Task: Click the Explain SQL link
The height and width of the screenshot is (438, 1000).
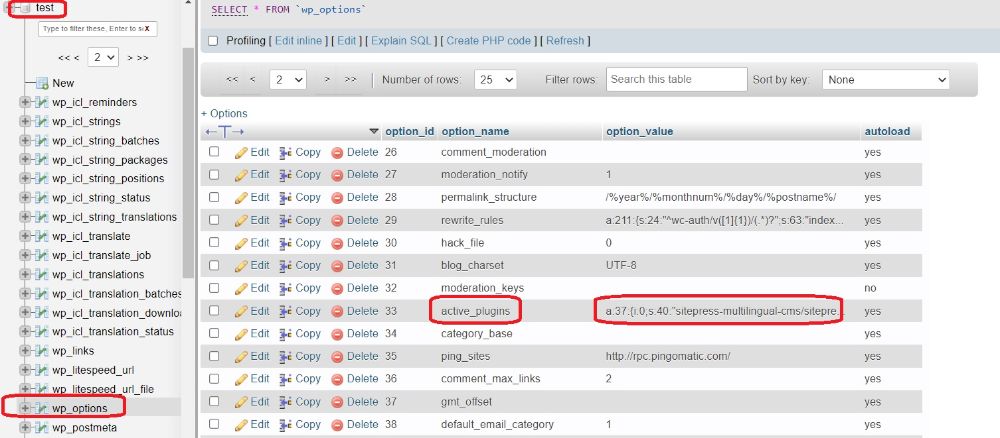Action: [402, 41]
